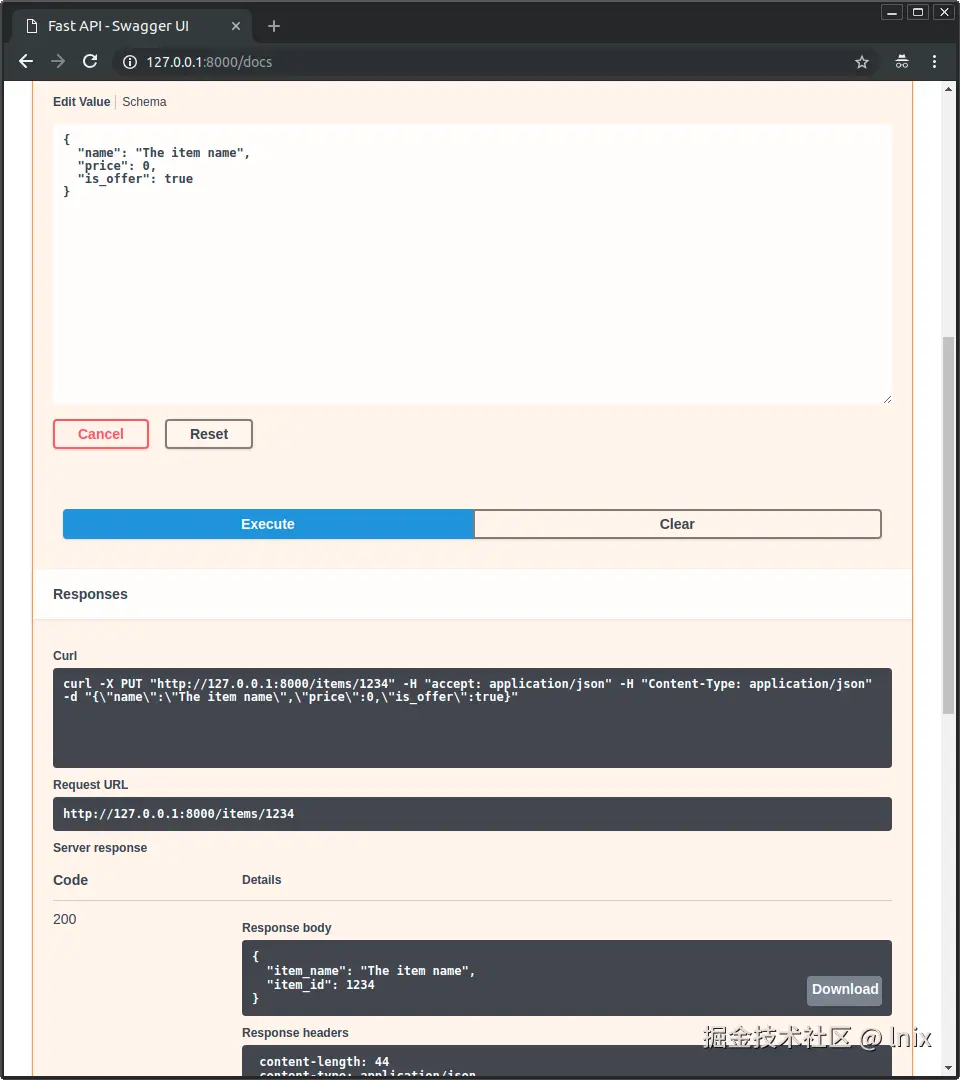960x1080 pixels.
Task: Bookmark the page via the star icon
Action: tap(862, 61)
